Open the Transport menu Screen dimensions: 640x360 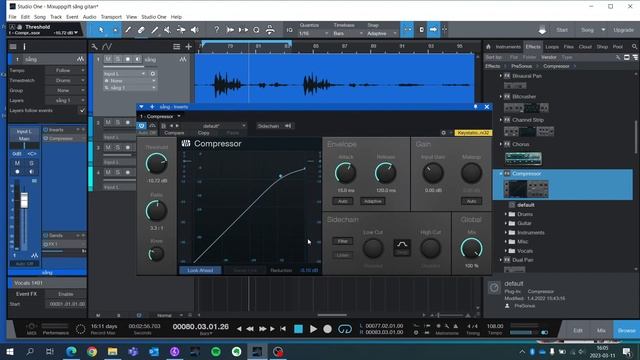(111, 17)
